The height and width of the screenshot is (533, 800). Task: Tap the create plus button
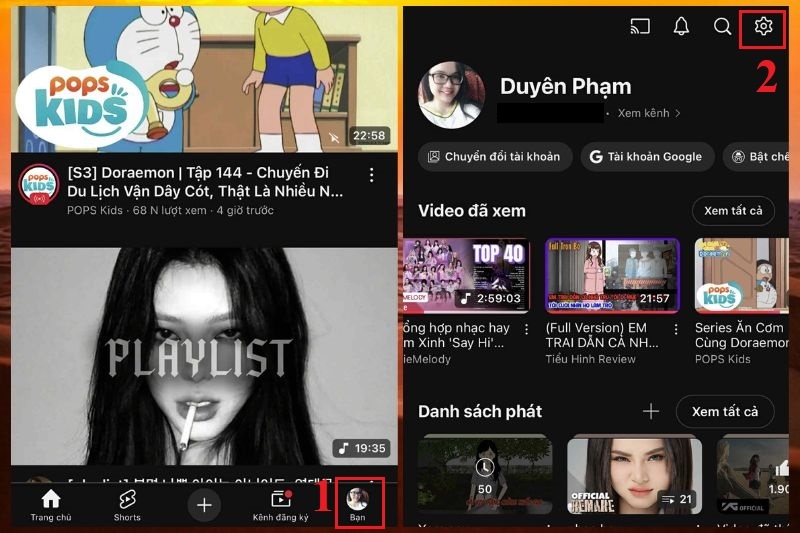point(204,505)
